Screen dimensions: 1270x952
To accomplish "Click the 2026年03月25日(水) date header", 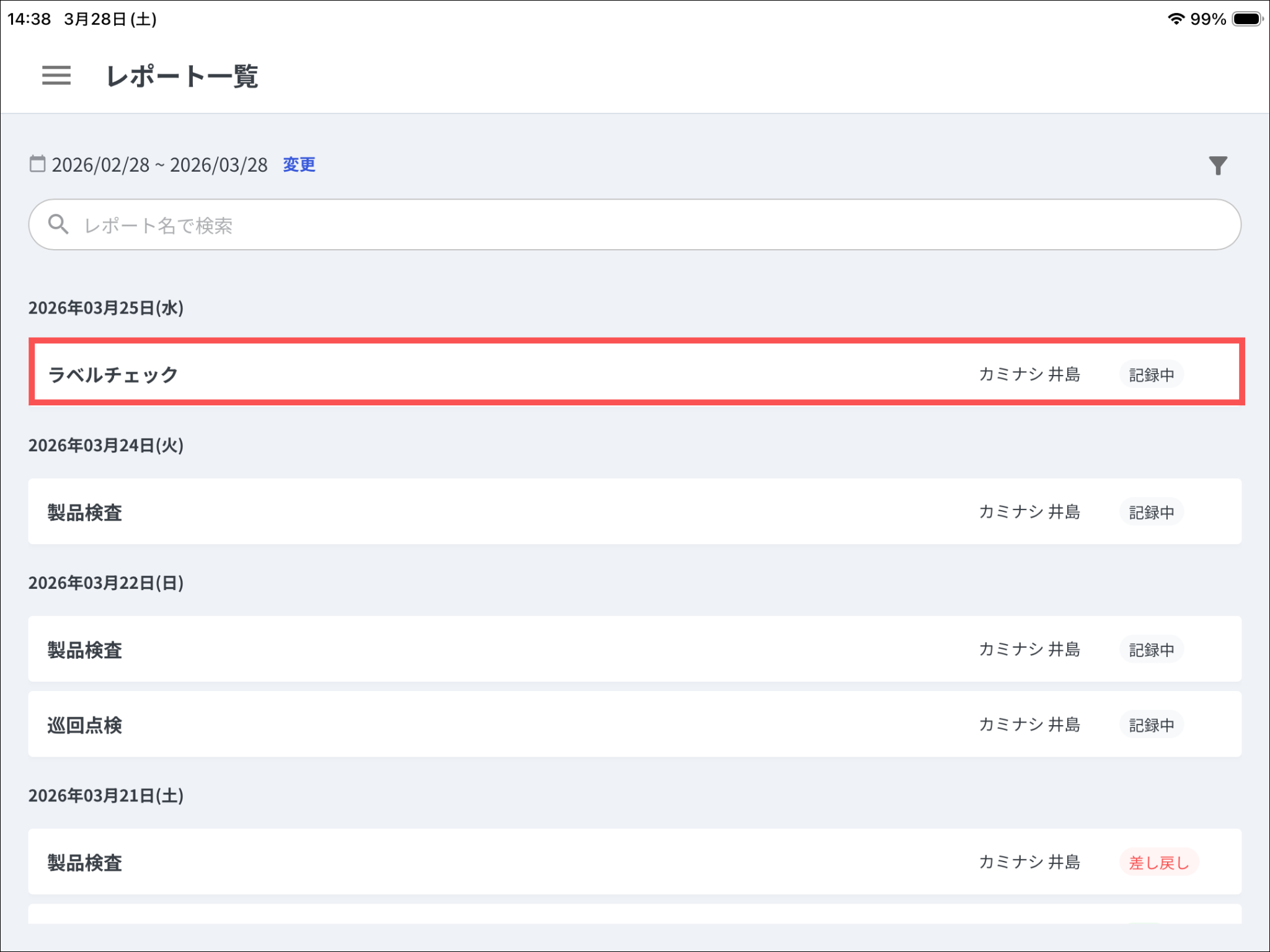I will [x=106, y=307].
